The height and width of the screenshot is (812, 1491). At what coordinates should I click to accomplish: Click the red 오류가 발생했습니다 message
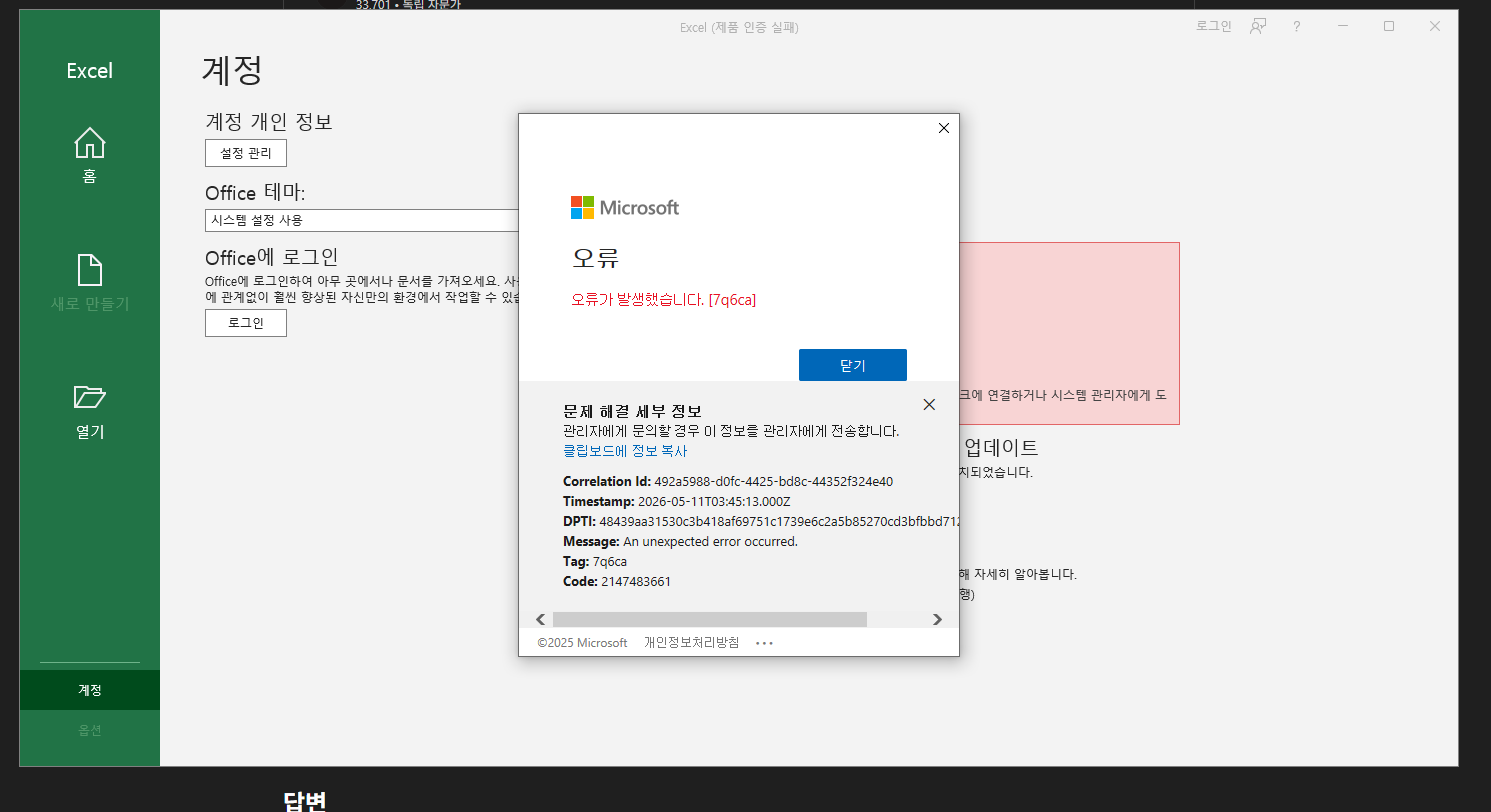663,299
